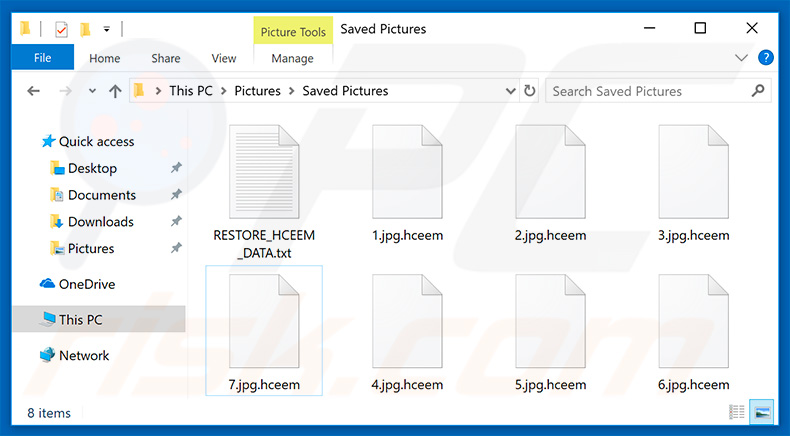Maximize the Saved Pictures window
This screenshot has height=436, width=790.
point(700,28)
